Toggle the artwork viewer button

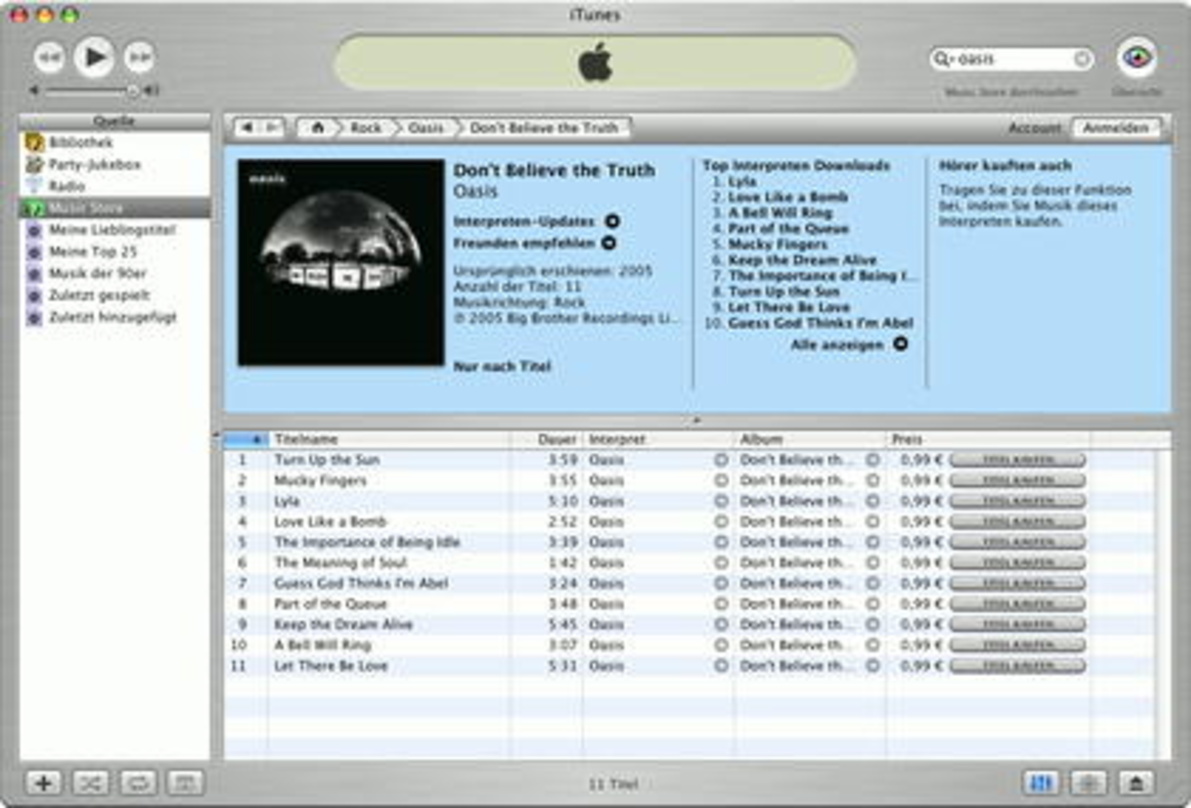[x=185, y=783]
